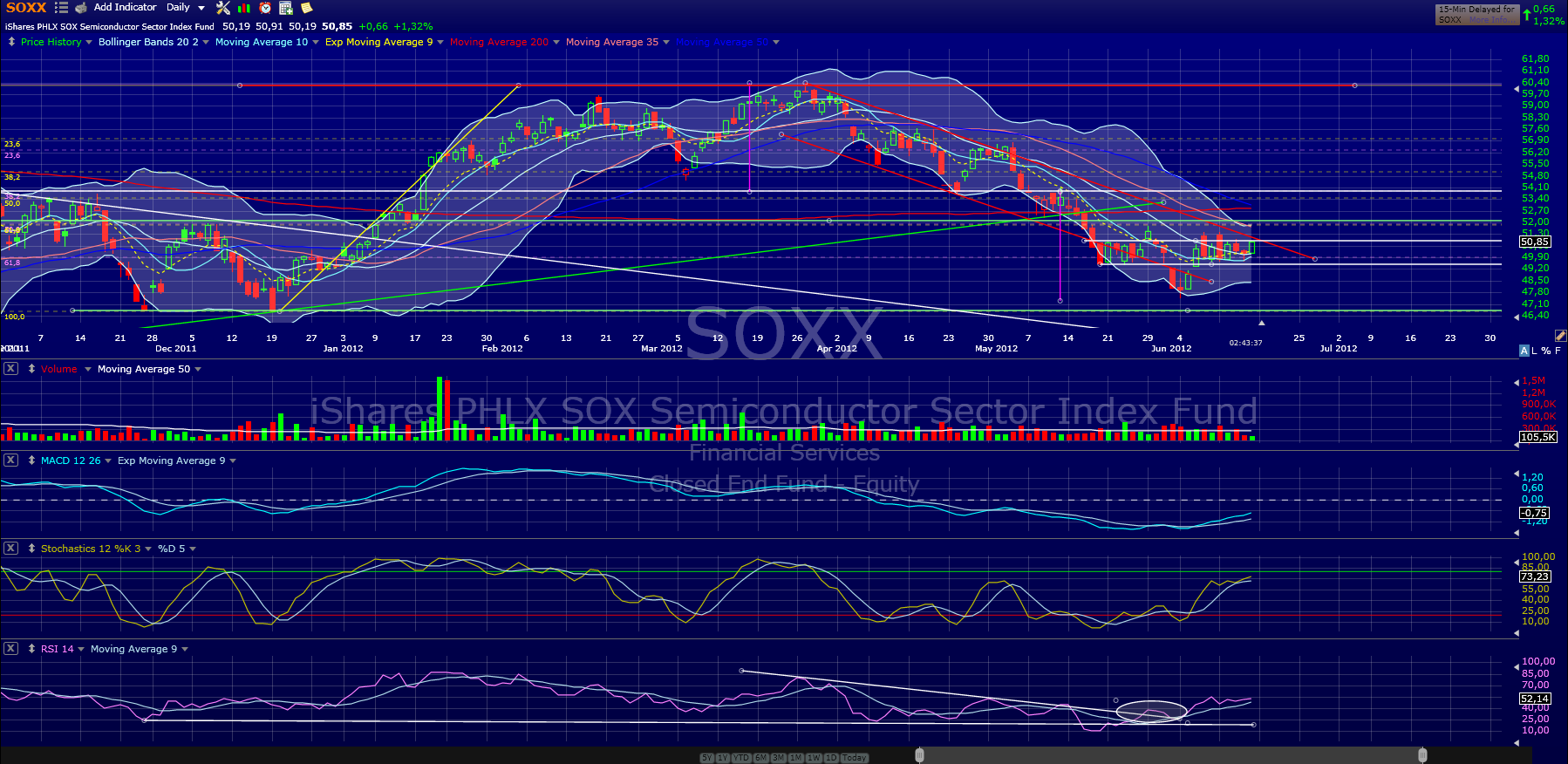This screenshot has width=1568, height=764.
Task: Click the oval marker on the RSI chart
Action: tap(1151, 712)
